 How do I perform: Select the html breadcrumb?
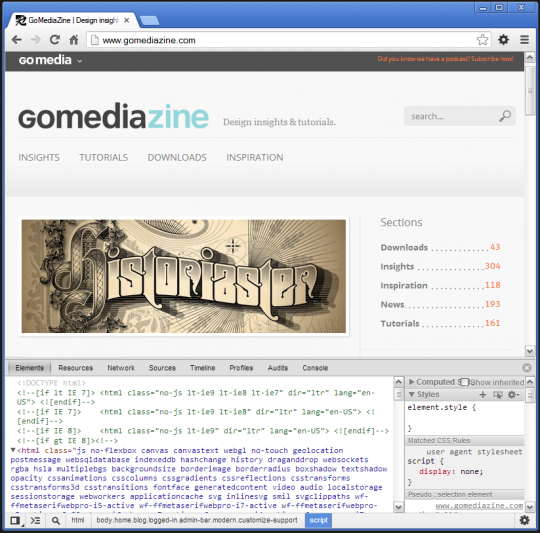(77, 520)
